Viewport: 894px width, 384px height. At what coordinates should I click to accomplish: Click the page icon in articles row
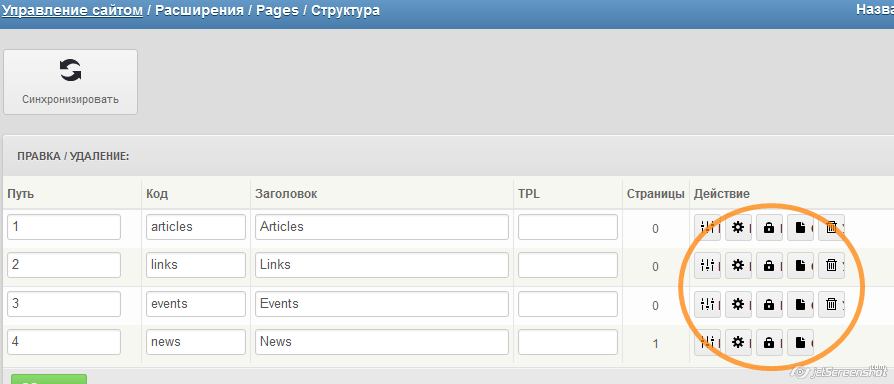pos(800,227)
